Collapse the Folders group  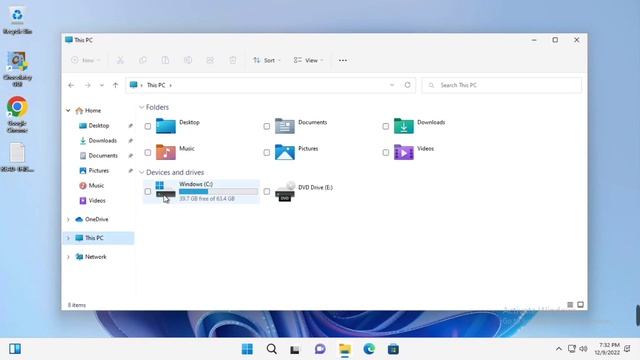tap(142, 107)
